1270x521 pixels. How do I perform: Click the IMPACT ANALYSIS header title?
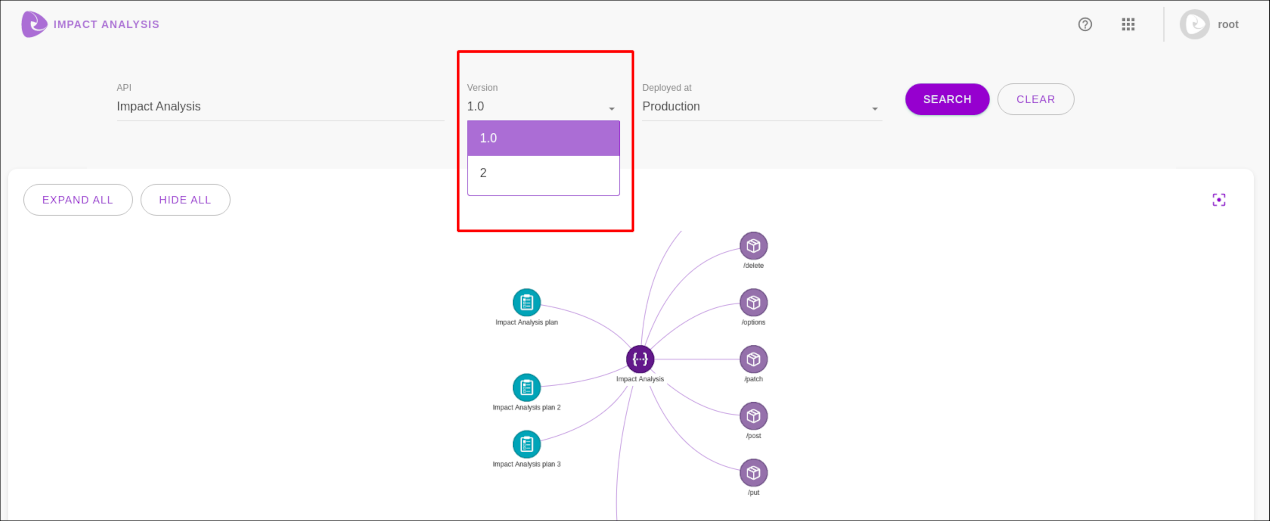(x=107, y=24)
